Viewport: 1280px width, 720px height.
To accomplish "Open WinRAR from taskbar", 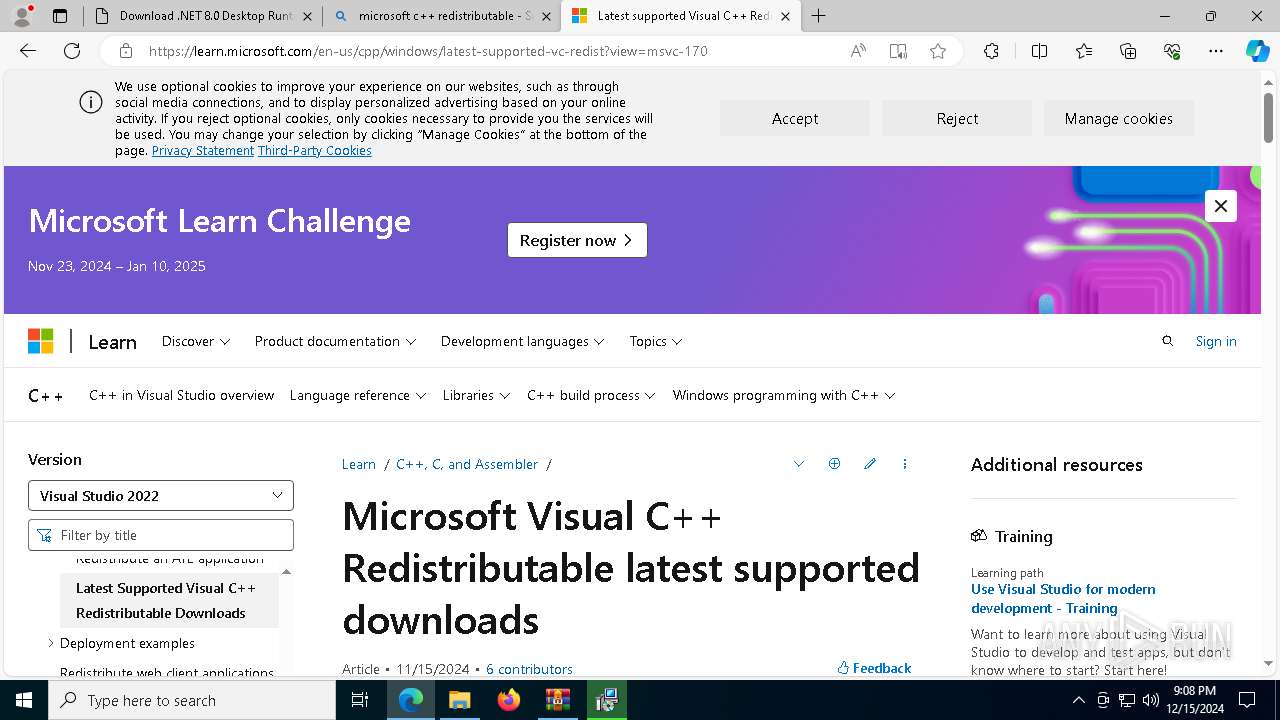I will coord(557,700).
